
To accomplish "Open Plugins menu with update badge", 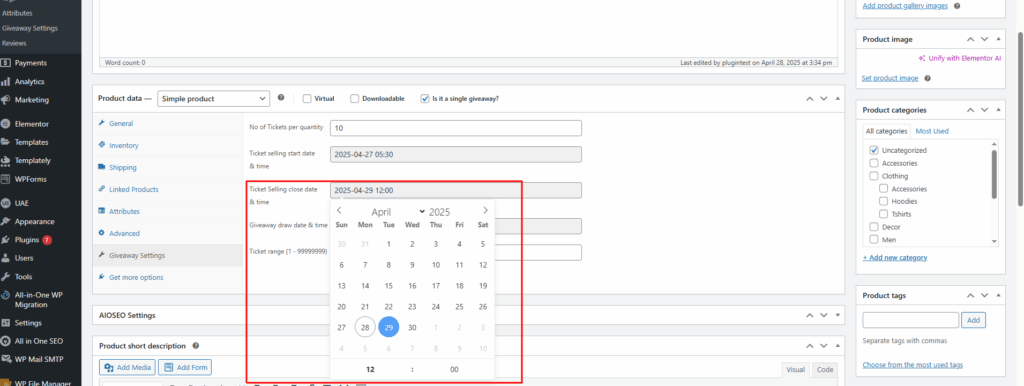I will click(x=27, y=240).
